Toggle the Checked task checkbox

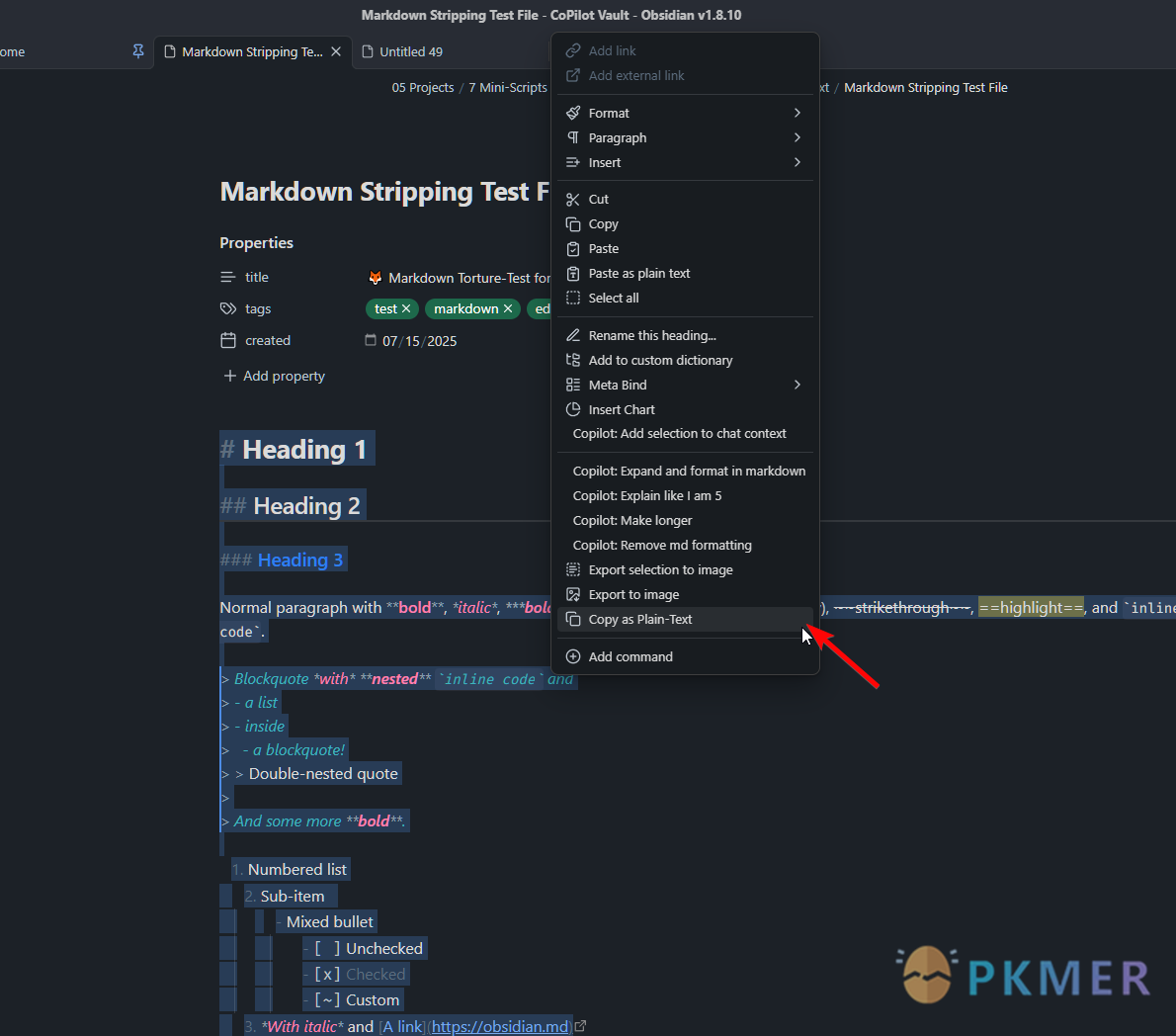click(327, 975)
